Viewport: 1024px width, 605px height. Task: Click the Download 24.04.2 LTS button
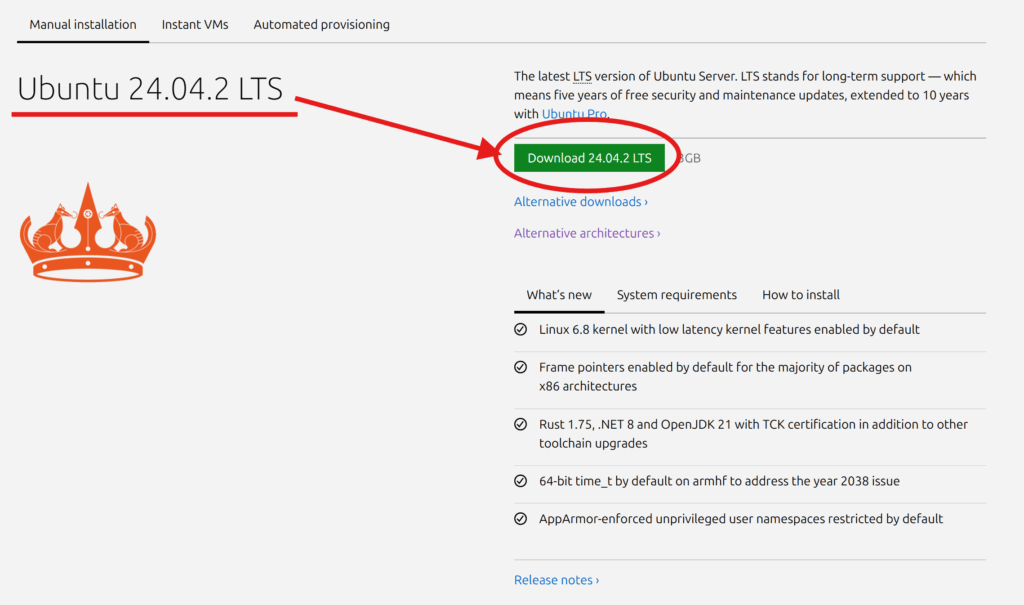(589, 158)
